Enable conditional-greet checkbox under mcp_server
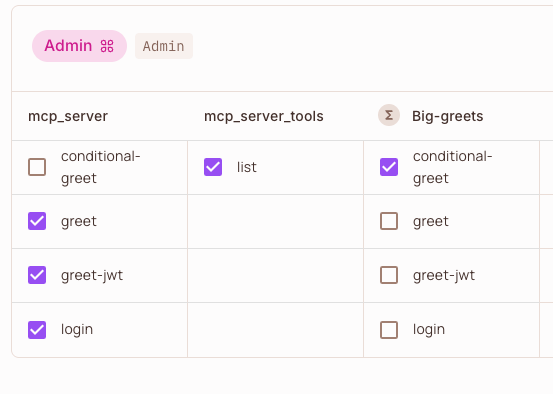Image resolution: width=553 pixels, height=394 pixels. click(x=37, y=167)
